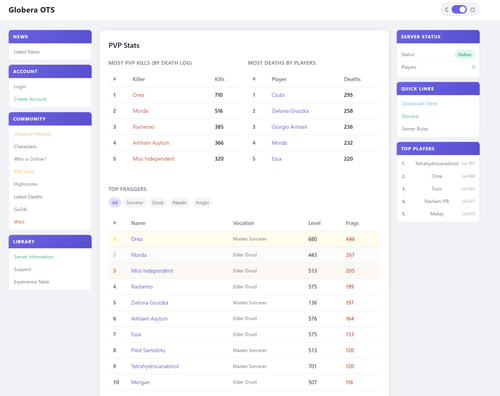The height and width of the screenshot is (396, 500).
Task: Open killer Rashemo in kills table
Action: click(x=143, y=127)
